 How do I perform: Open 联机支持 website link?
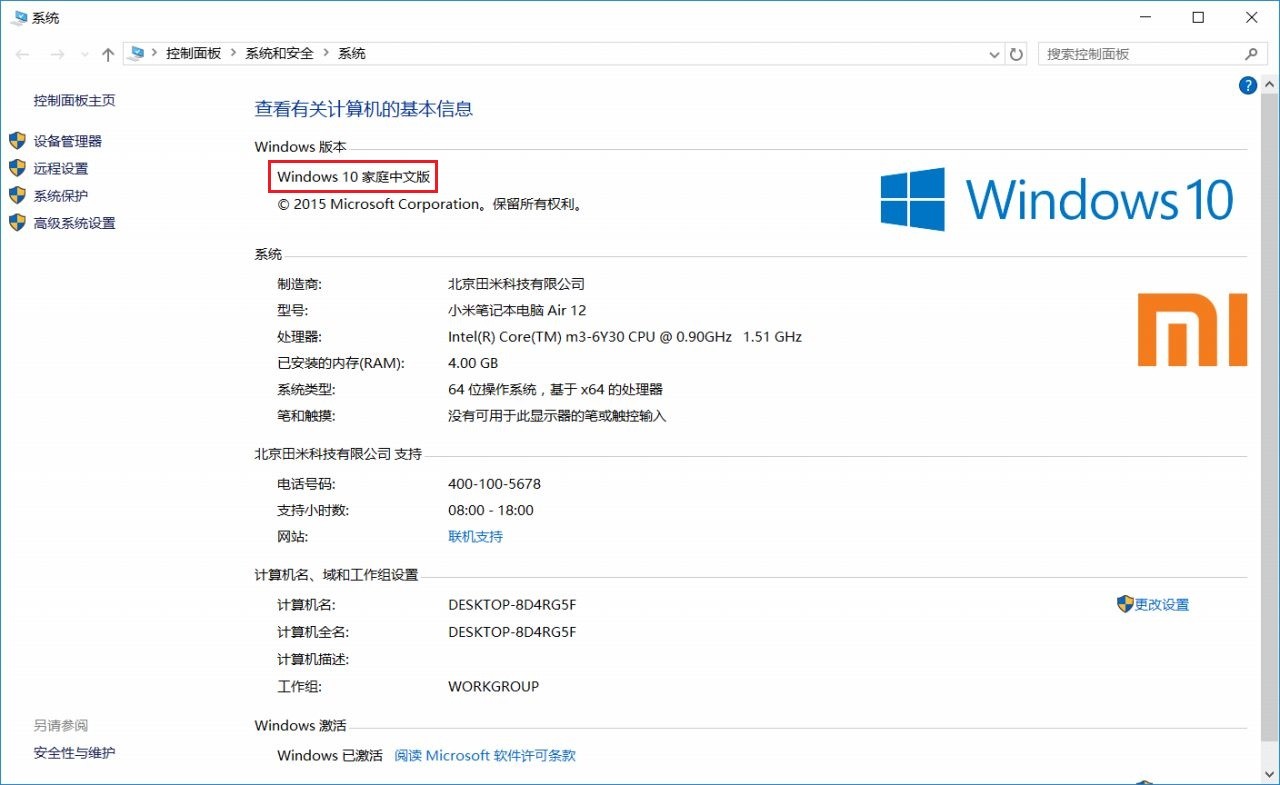click(x=475, y=537)
